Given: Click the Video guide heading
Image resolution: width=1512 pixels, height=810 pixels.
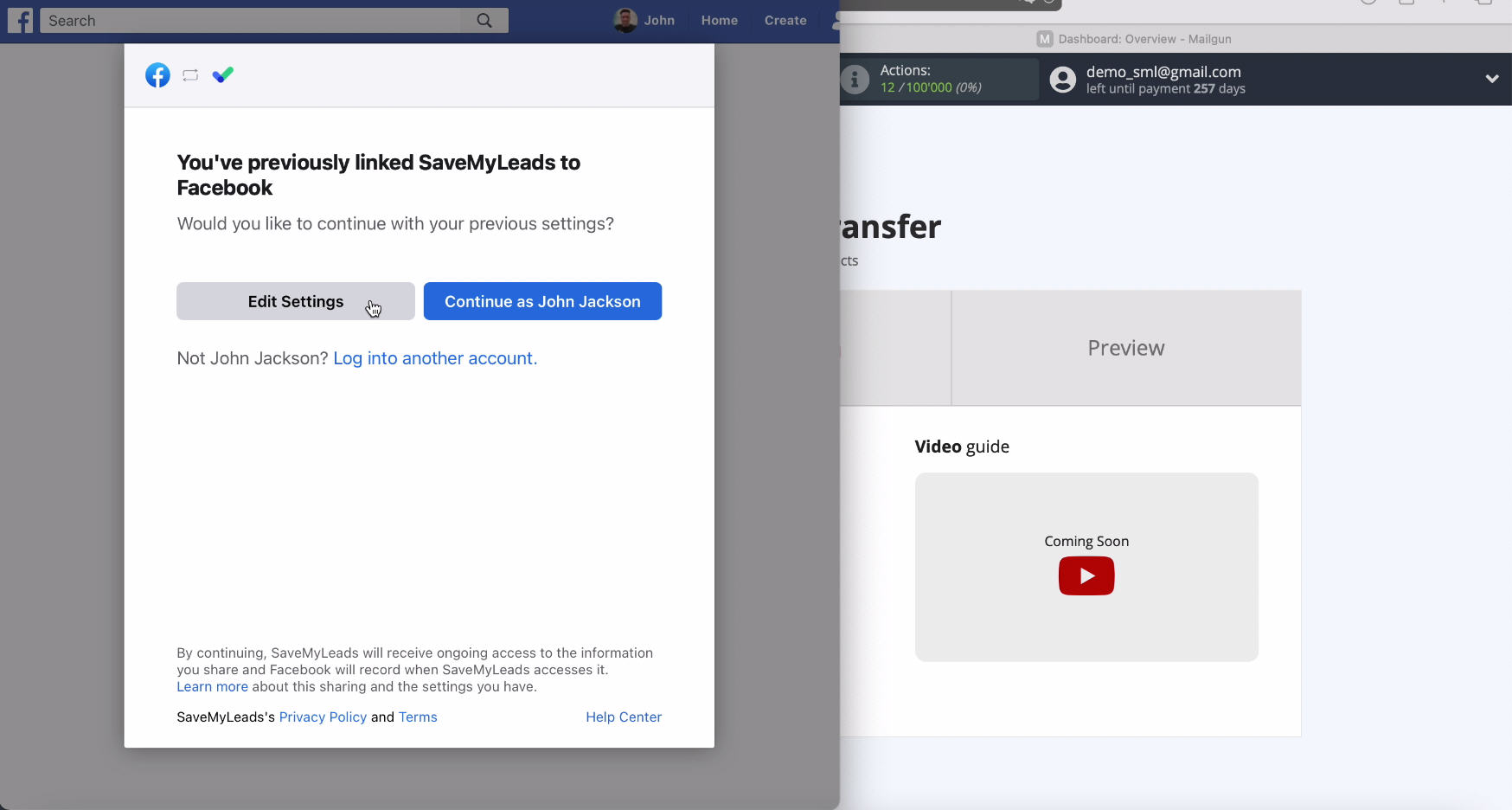Looking at the screenshot, I should click(962, 447).
